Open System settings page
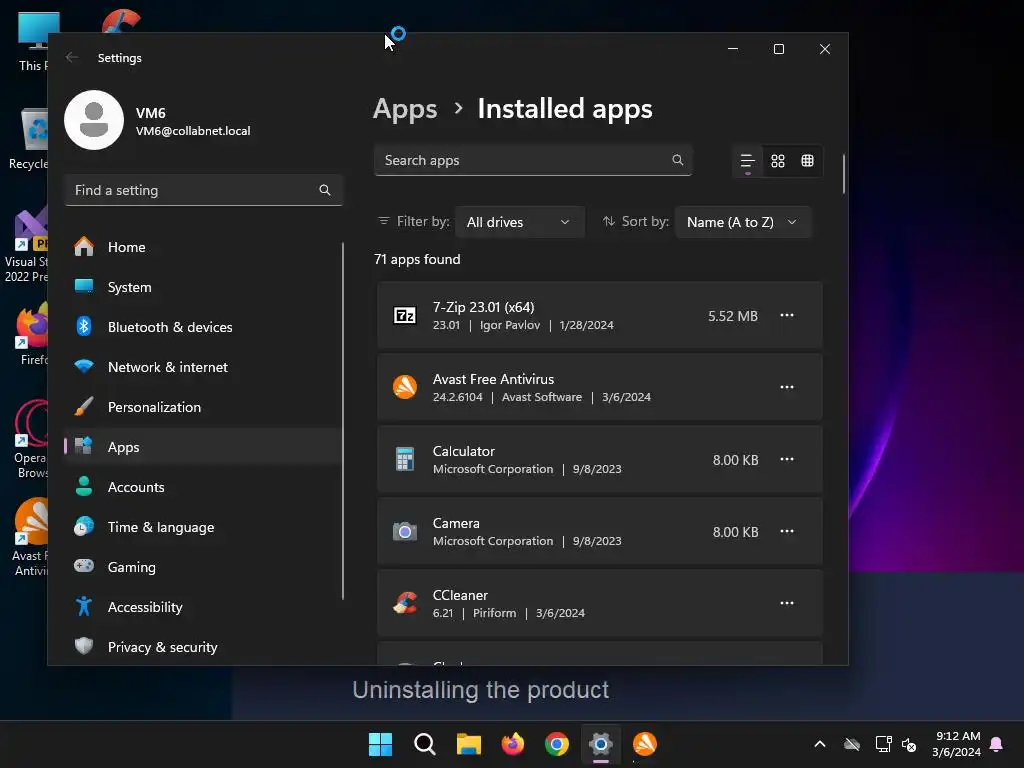The height and width of the screenshot is (768, 1024). click(x=203, y=287)
